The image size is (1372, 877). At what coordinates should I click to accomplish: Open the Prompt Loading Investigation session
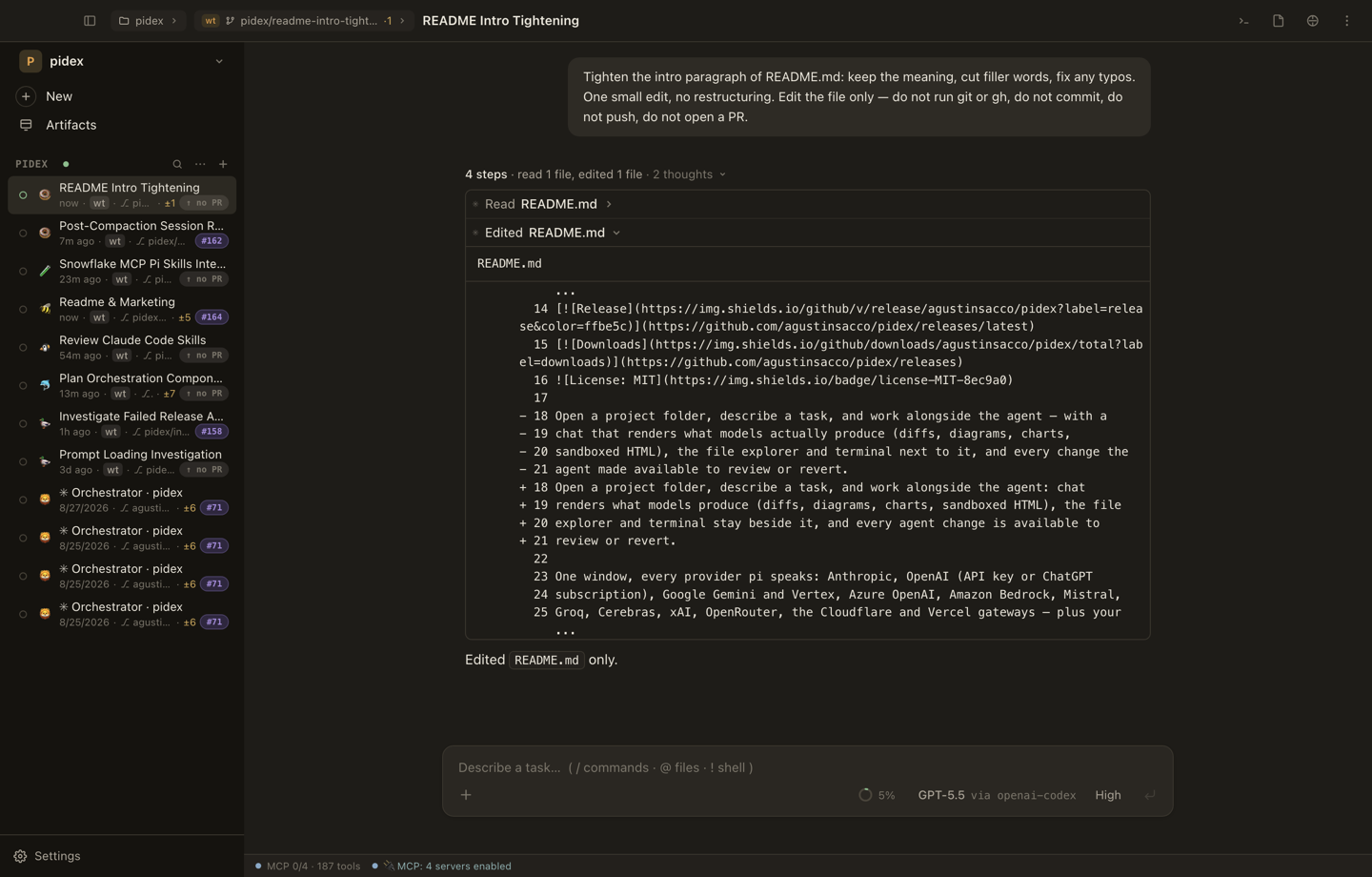(122, 461)
